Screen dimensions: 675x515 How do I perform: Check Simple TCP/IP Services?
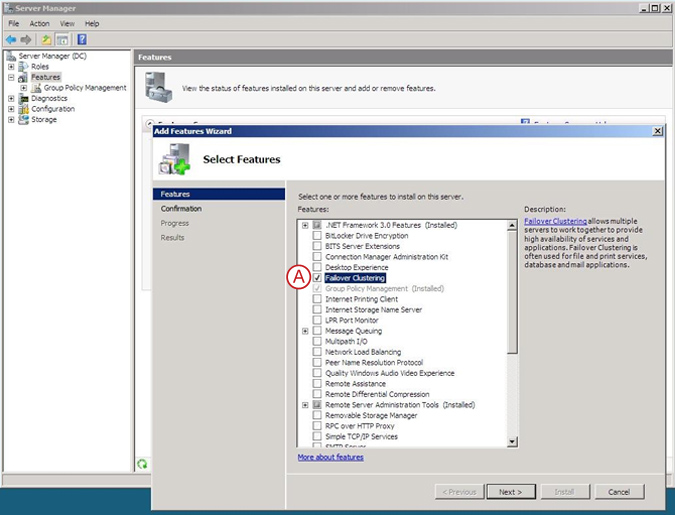click(317, 436)
